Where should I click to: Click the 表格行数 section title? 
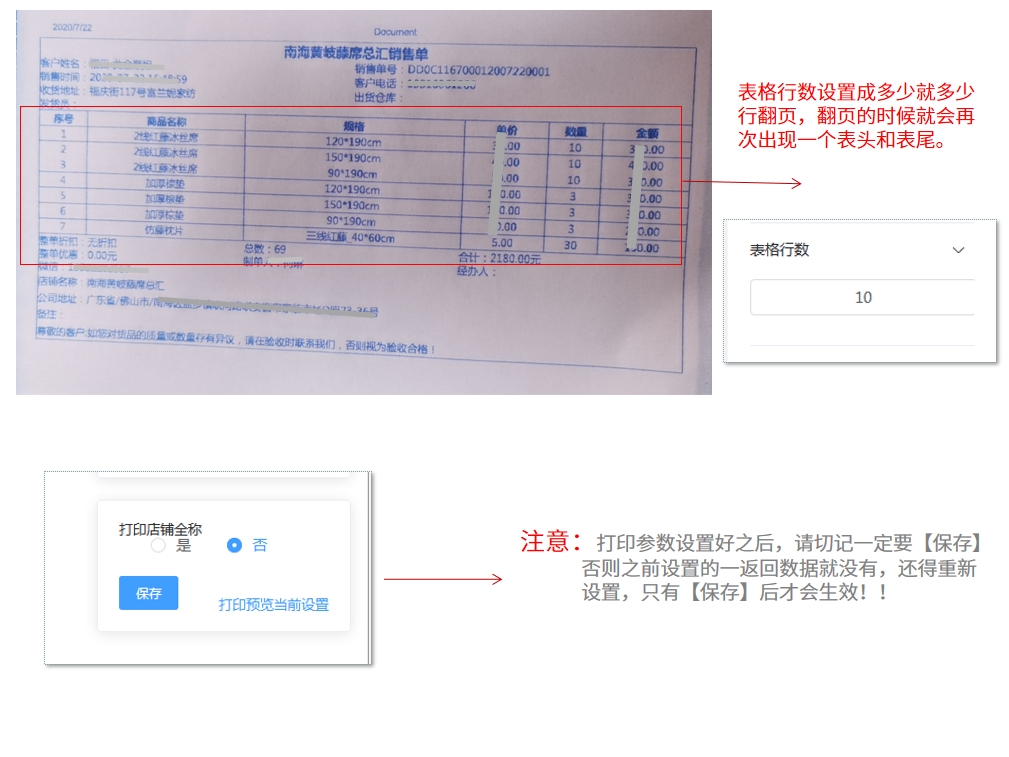(779, 250)
